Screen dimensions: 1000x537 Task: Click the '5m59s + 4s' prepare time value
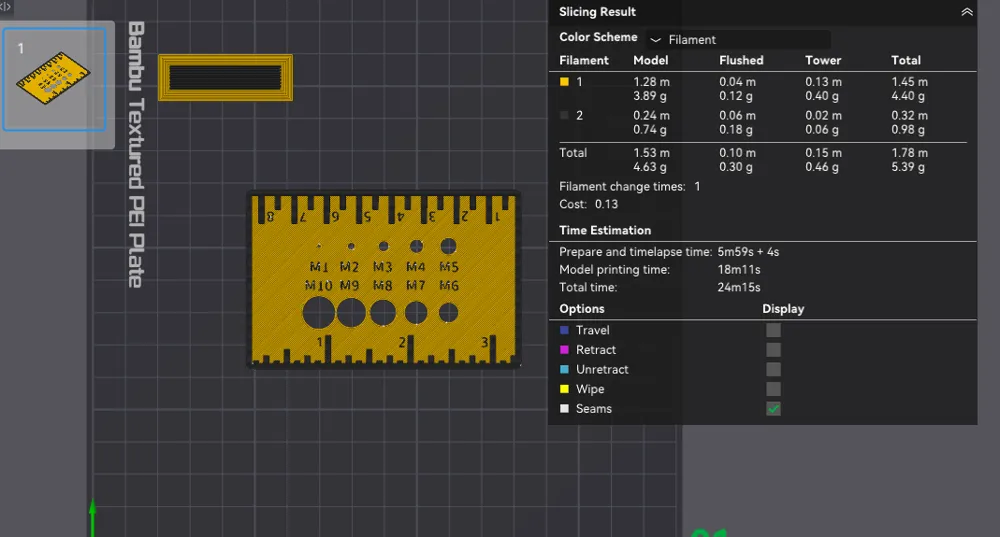tap(748, 252)
